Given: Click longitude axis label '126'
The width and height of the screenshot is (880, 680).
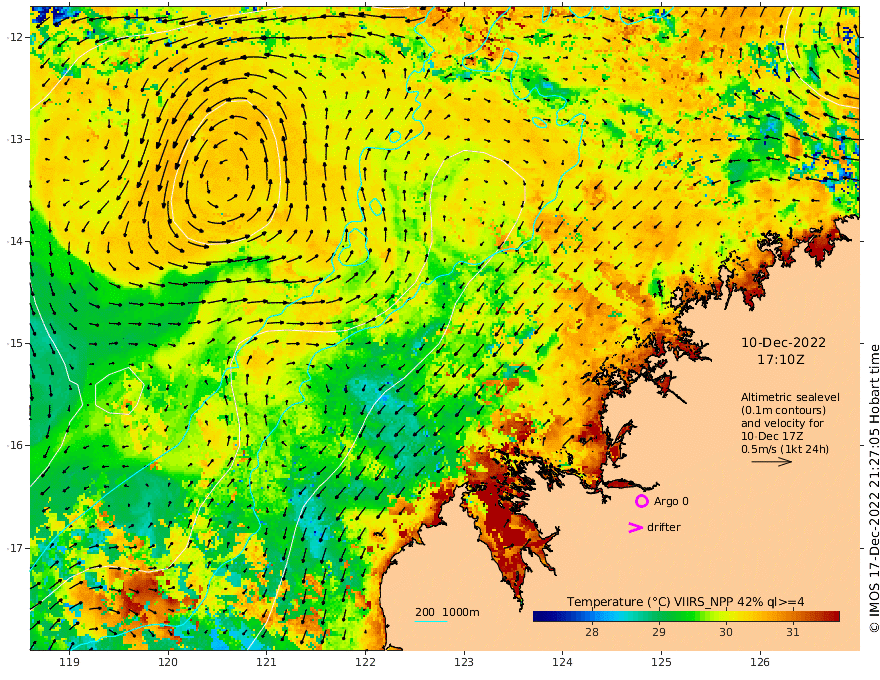Looking at the screenshot, I should (760, 662).
